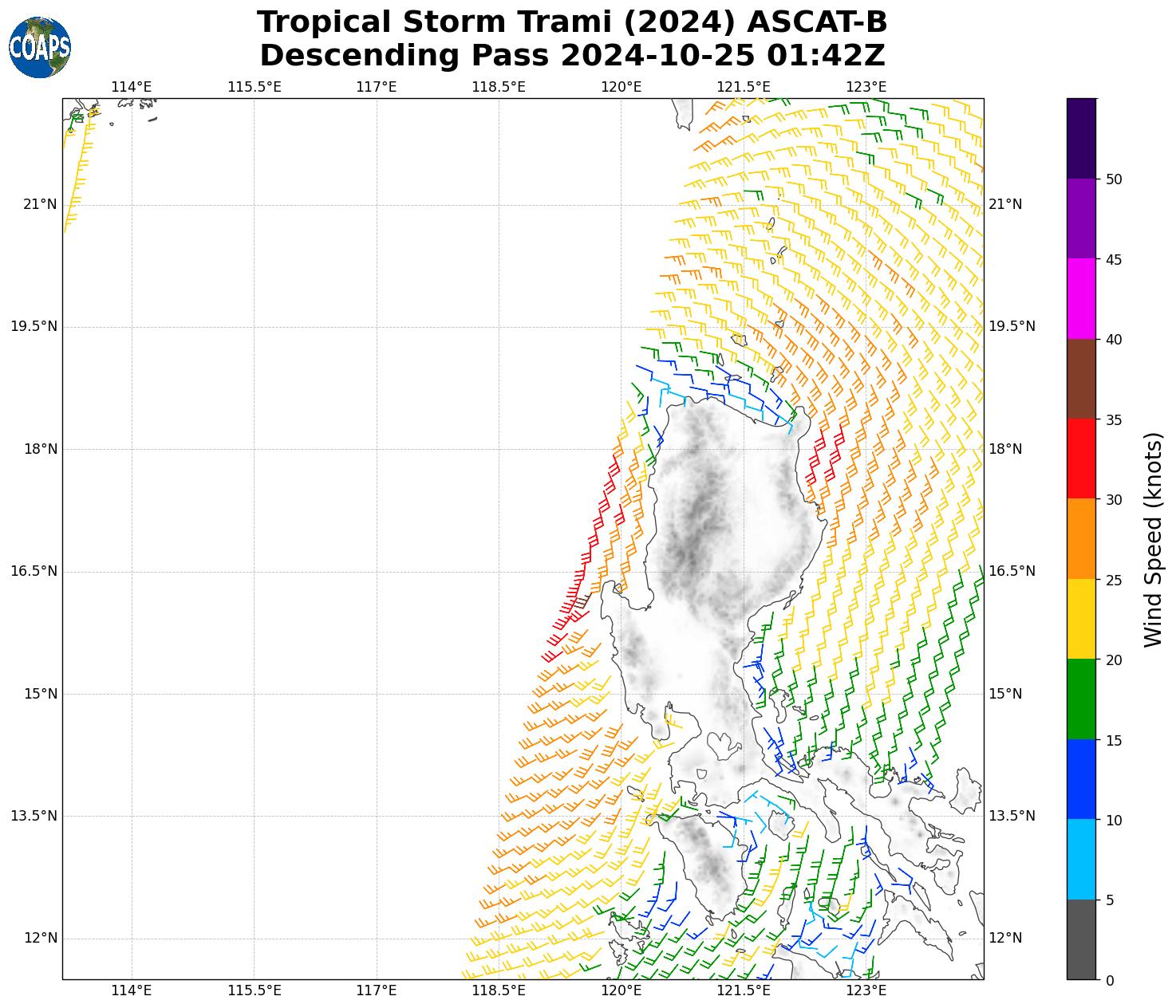
Task: Click the 12°N label on the right axis
Action: 1005,938
